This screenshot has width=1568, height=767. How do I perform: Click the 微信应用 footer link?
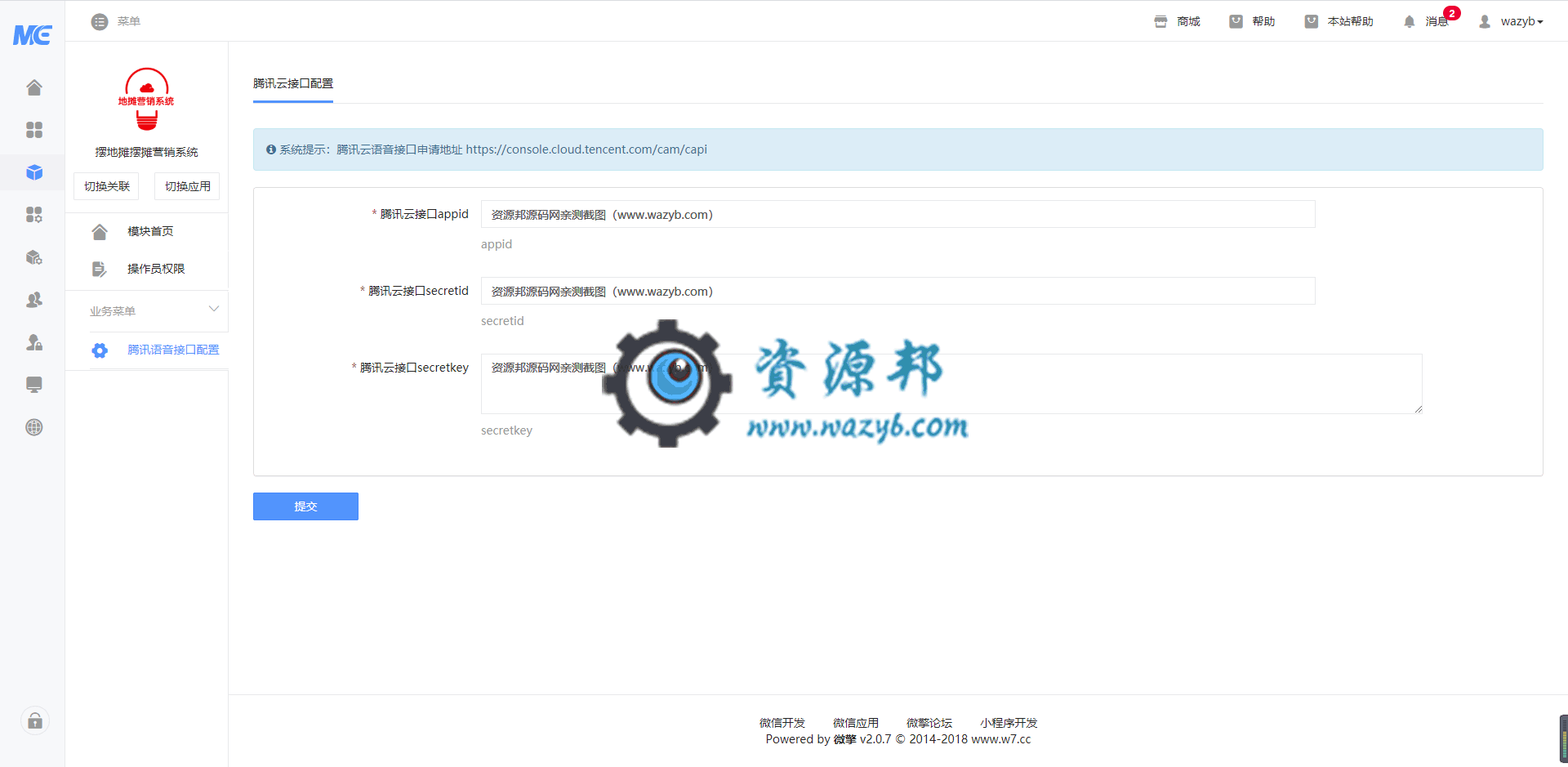tap(856, 723)
